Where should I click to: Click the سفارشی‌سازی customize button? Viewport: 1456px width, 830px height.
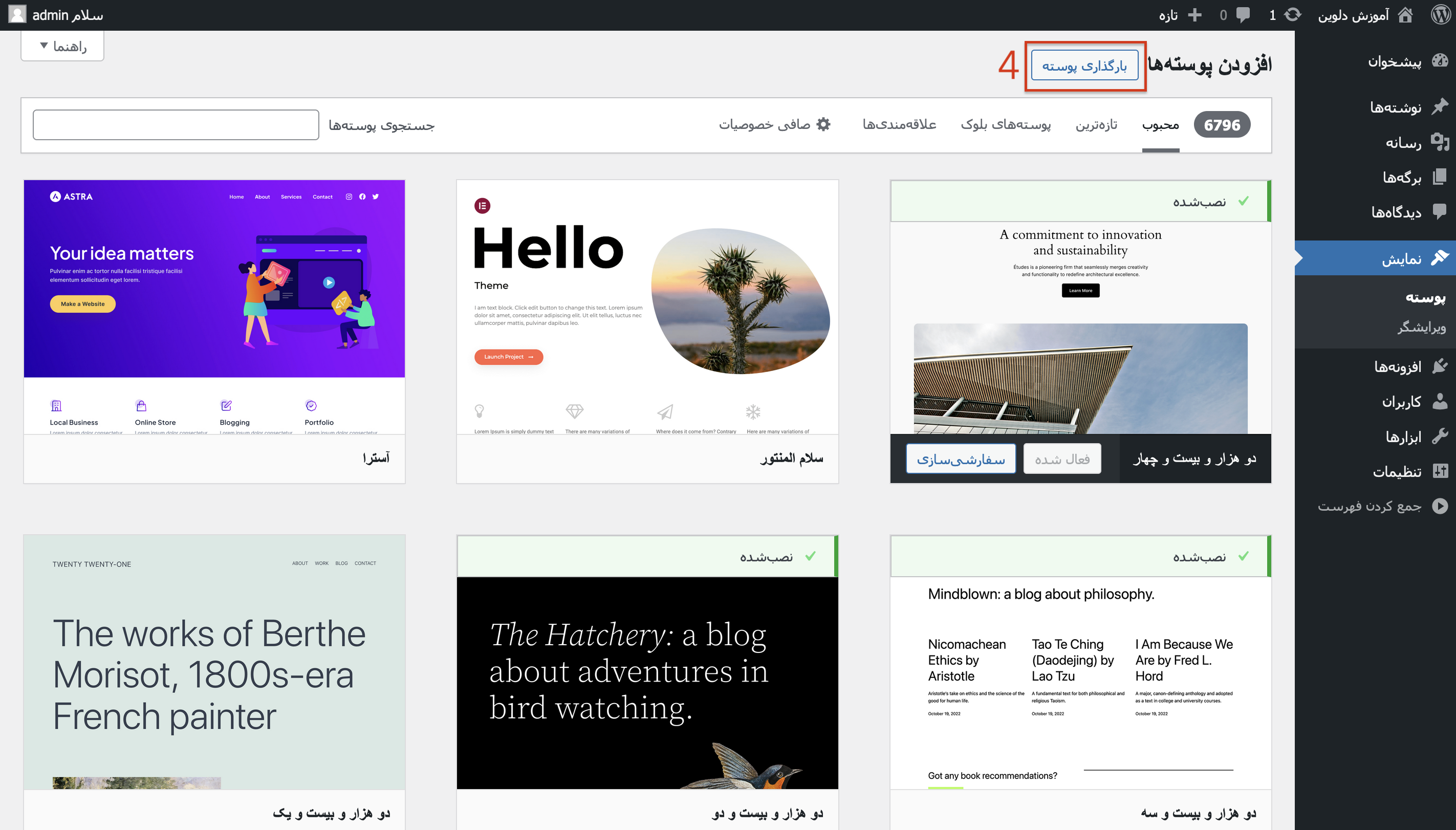click(961, 460)
